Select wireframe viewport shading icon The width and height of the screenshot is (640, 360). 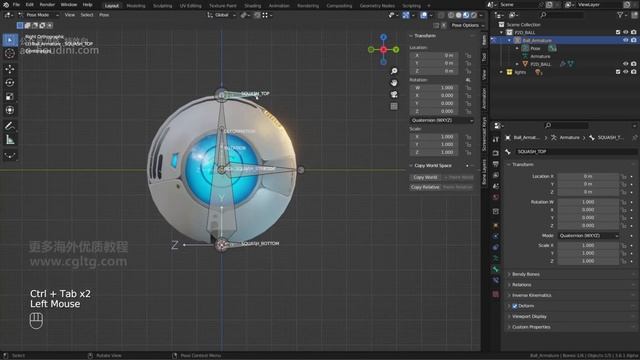(x=451, y=15)
